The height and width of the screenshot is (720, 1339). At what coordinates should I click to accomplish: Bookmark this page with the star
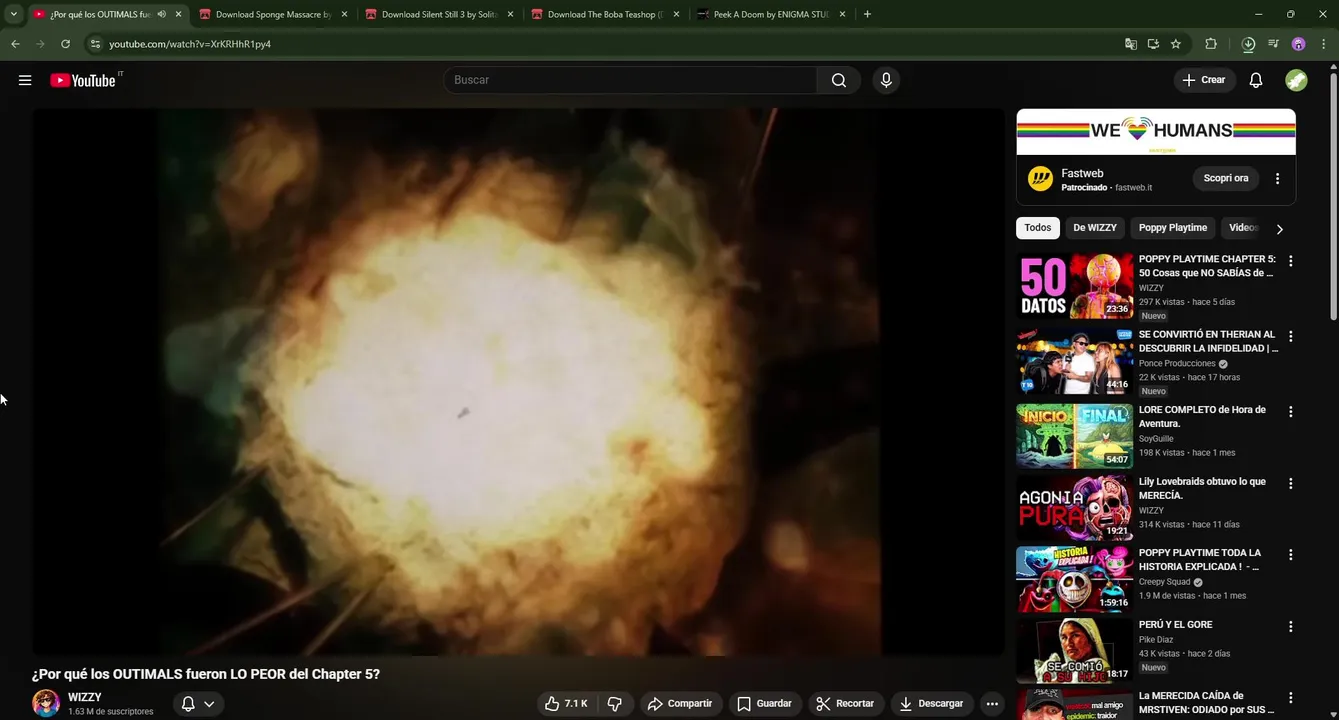pos(1176,44)
